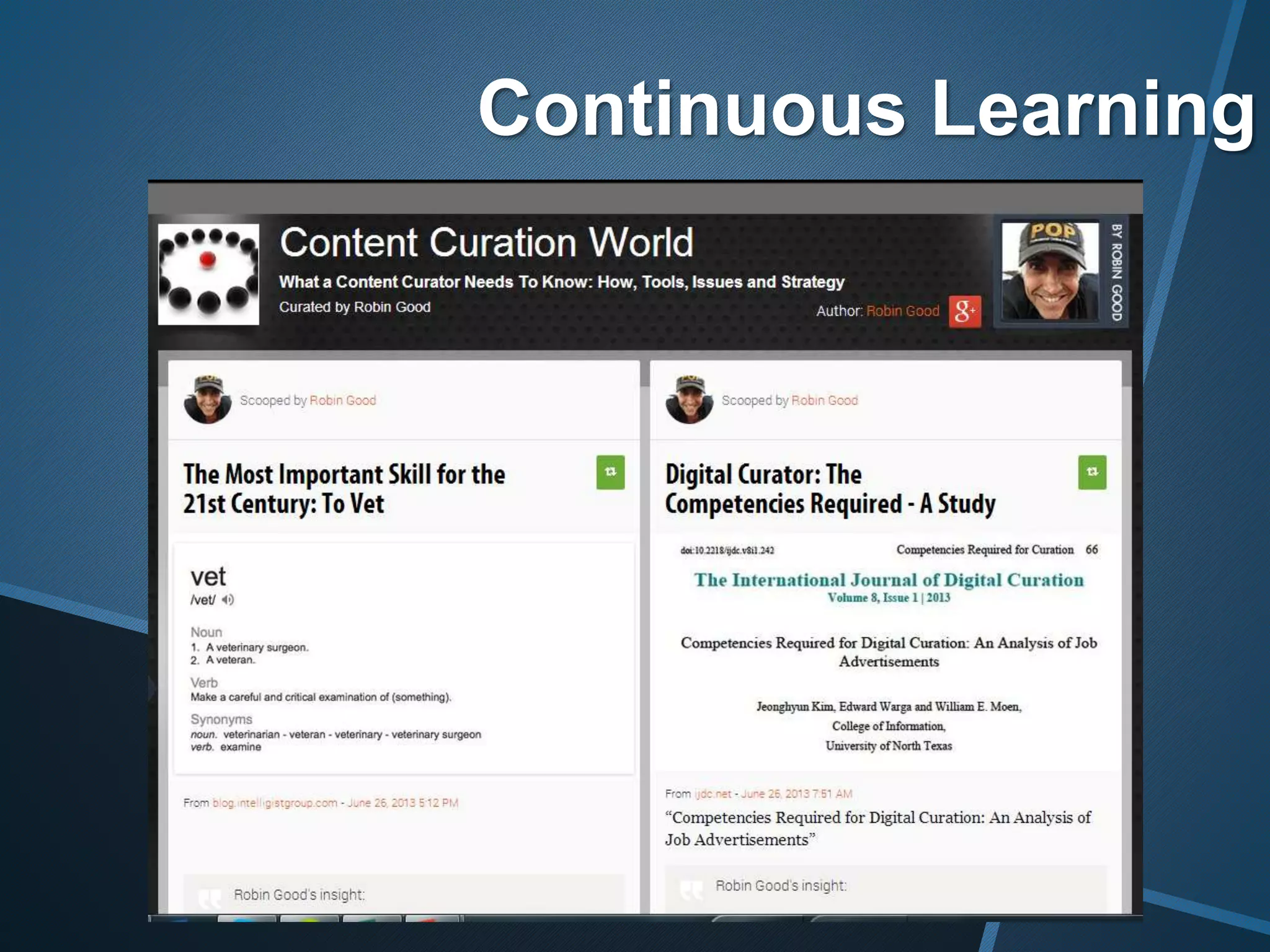Click the 'BY ROBIN GOOD' vertical label
1270x952 pixels.
pyautogui.click(x=1116, y=272)
